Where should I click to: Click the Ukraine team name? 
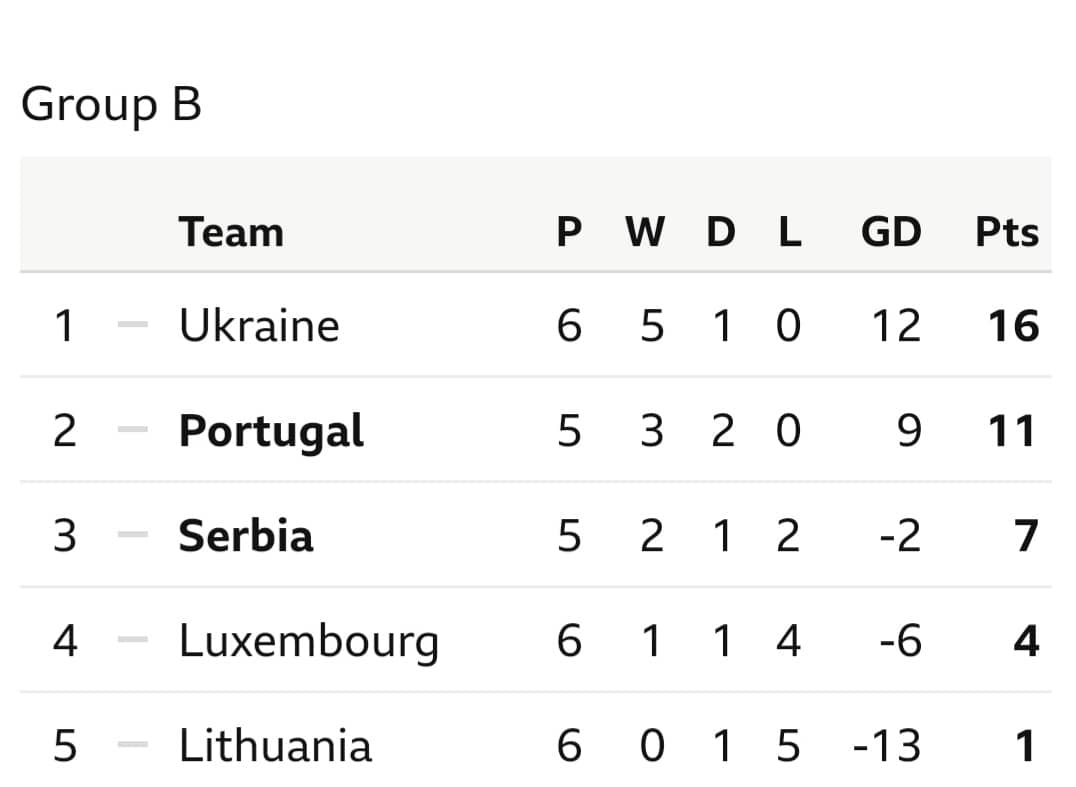coord(259,325)
